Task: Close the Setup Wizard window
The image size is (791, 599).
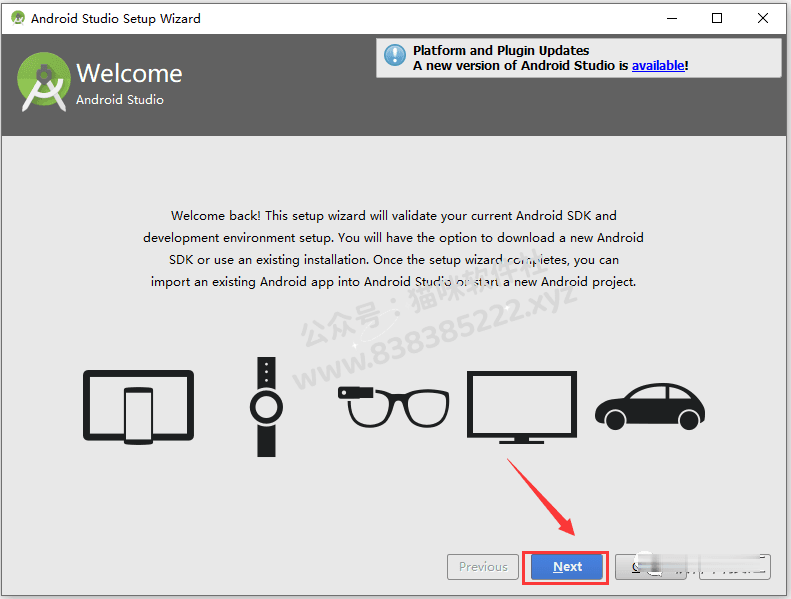Action: [x=763, y=18]
